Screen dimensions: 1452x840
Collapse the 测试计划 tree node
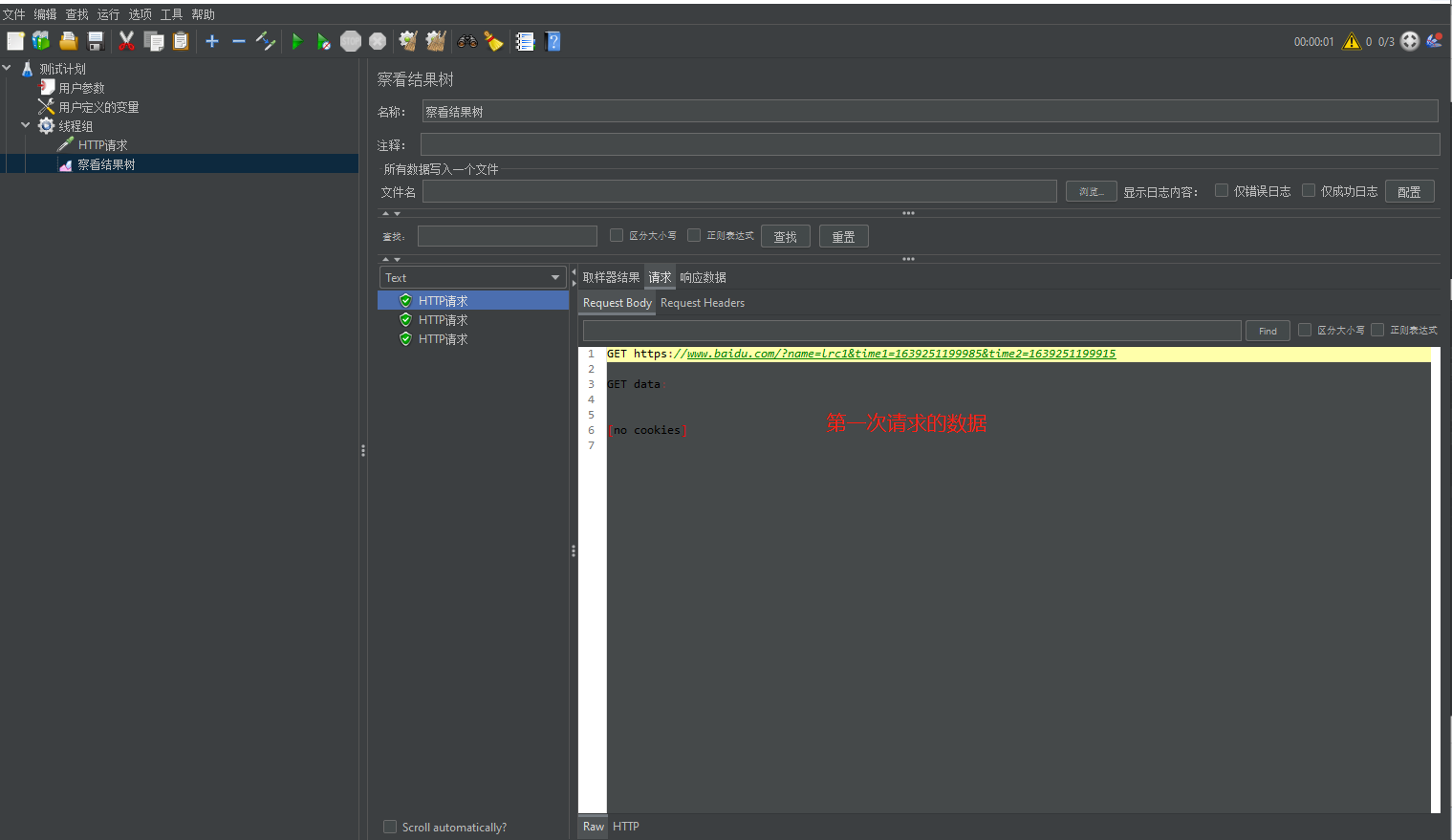[x=7, y=68]
